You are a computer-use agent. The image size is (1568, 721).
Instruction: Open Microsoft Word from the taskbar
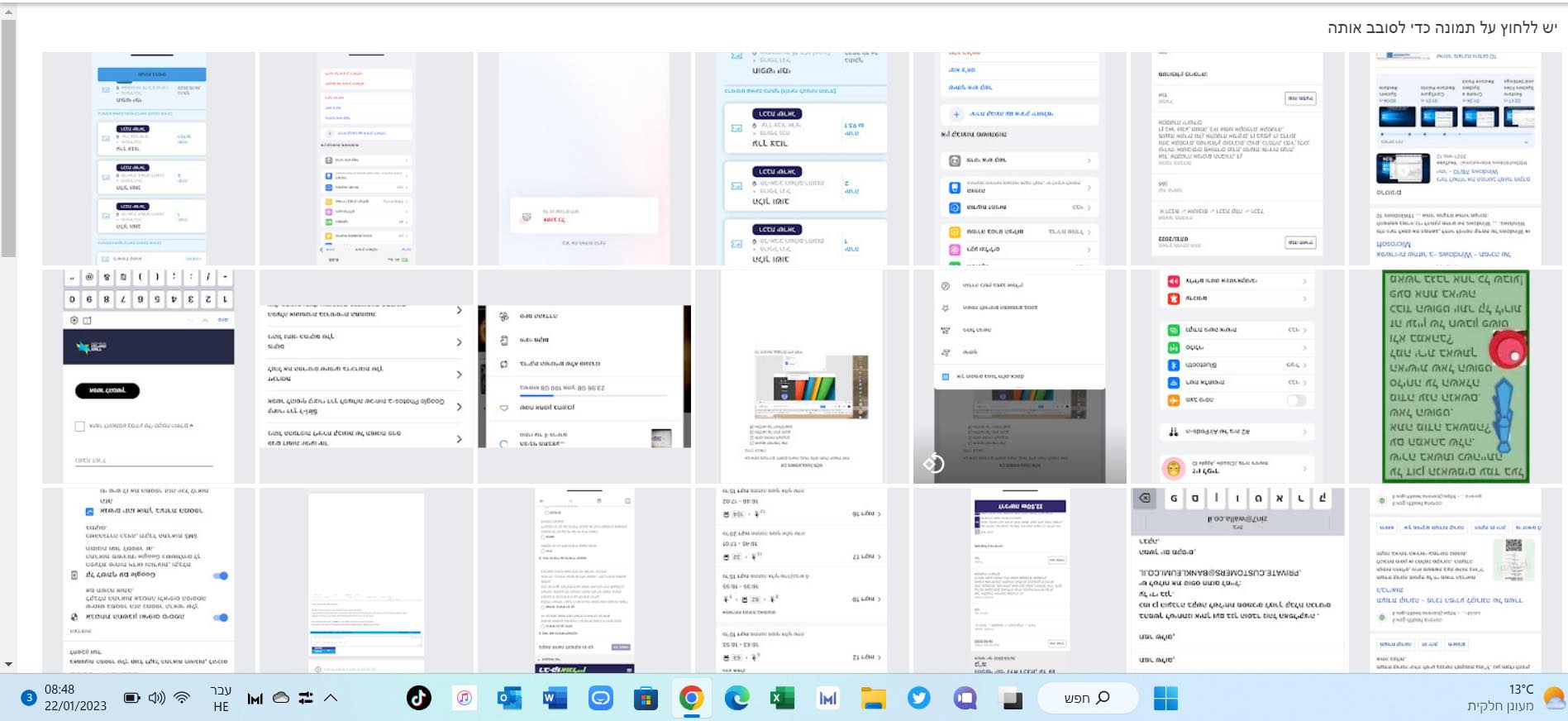click(554, 699)
